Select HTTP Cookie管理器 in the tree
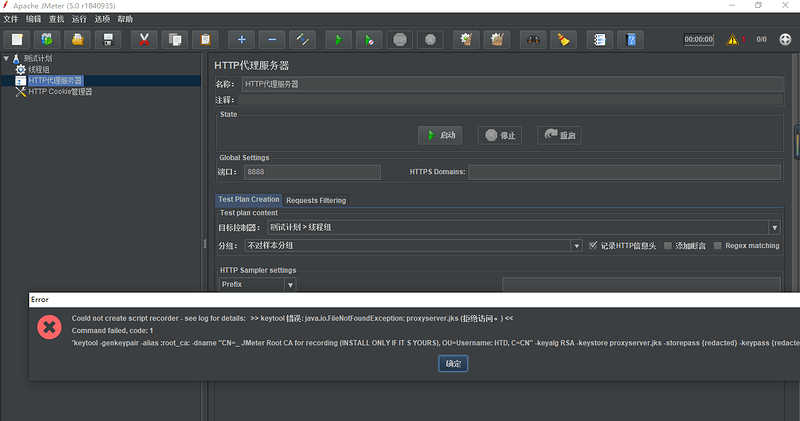The height and width of the screenshot is (421, 800). click(60, 92)
